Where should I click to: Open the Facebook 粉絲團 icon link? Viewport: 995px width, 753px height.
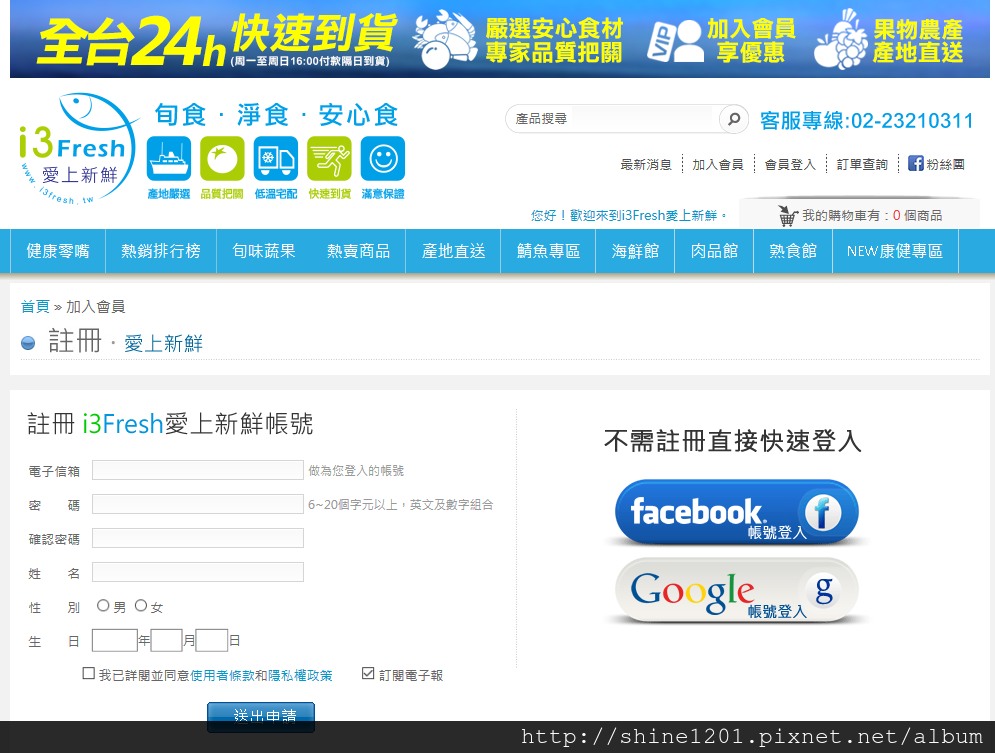tap(915, 164)
